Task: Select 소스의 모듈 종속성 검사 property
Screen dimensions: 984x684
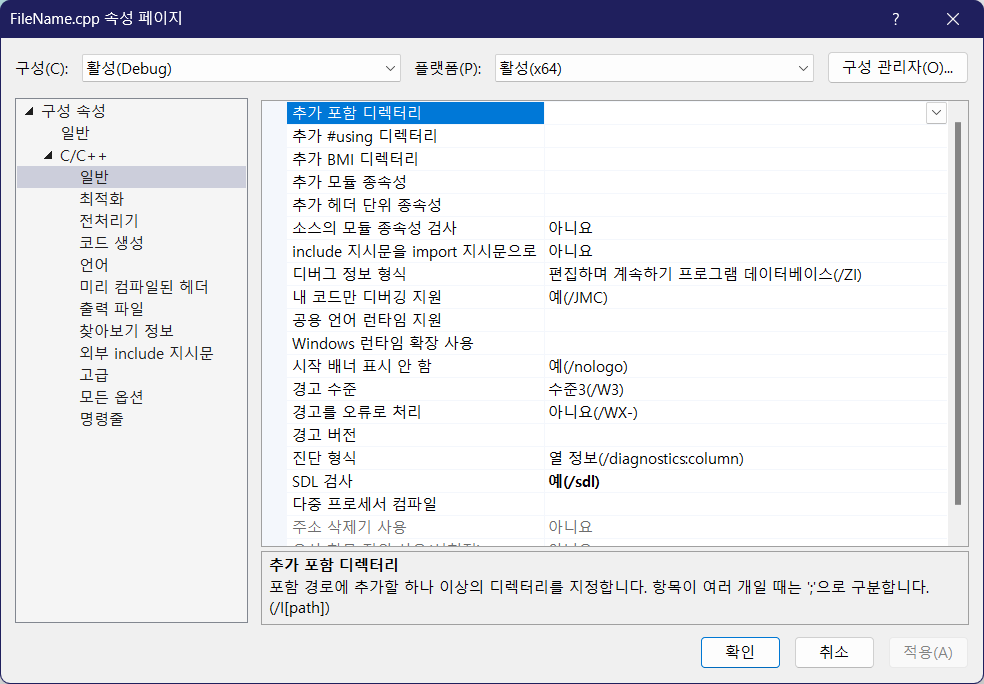Action: [x=415, y=228]
